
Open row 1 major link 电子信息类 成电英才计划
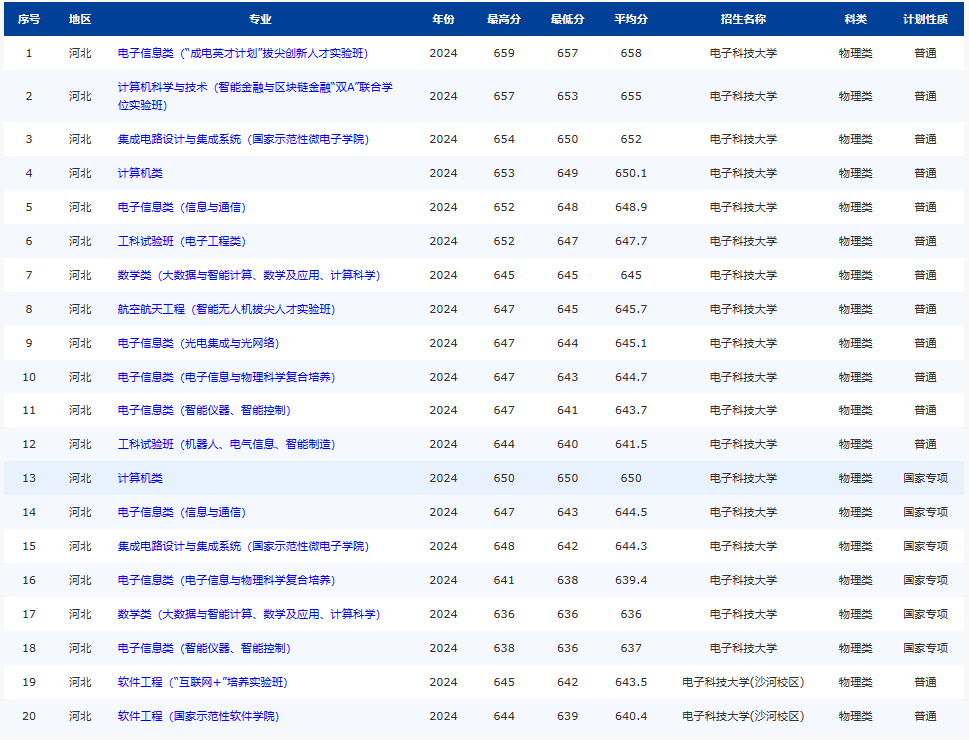(243, 53)
